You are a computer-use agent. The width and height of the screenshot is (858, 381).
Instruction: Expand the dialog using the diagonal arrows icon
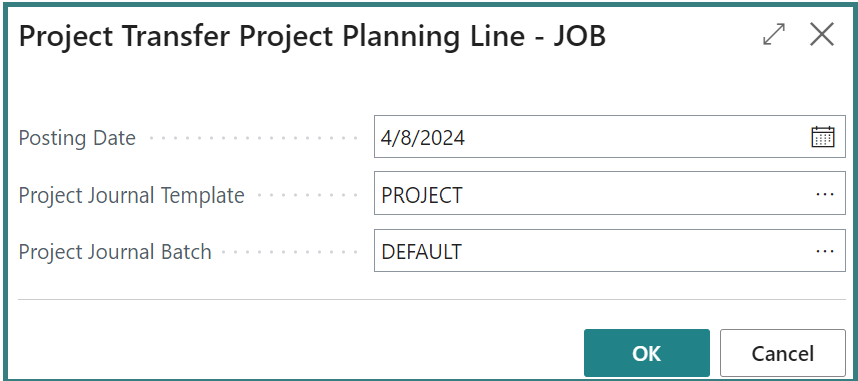coord(774,35)
